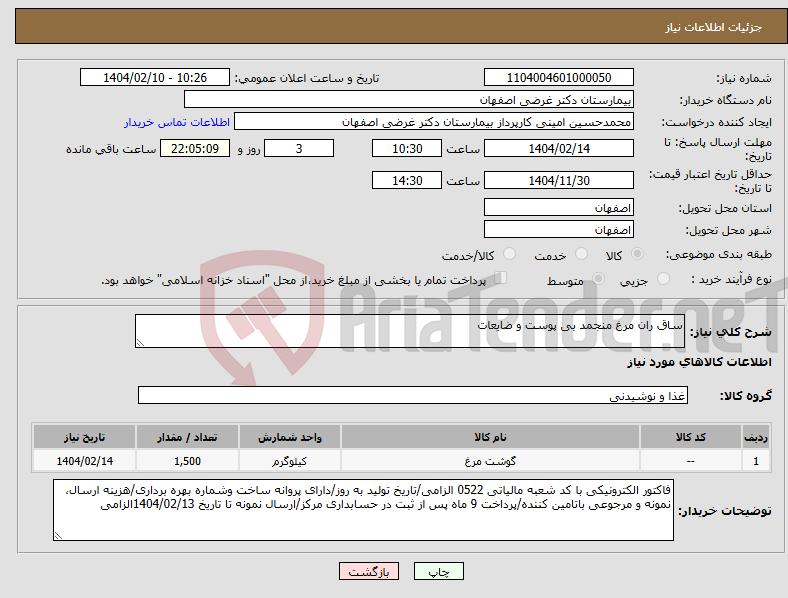
Task: Click the price validity time 14:30 field
Action: pyautogui.click(x=407, y=180)
